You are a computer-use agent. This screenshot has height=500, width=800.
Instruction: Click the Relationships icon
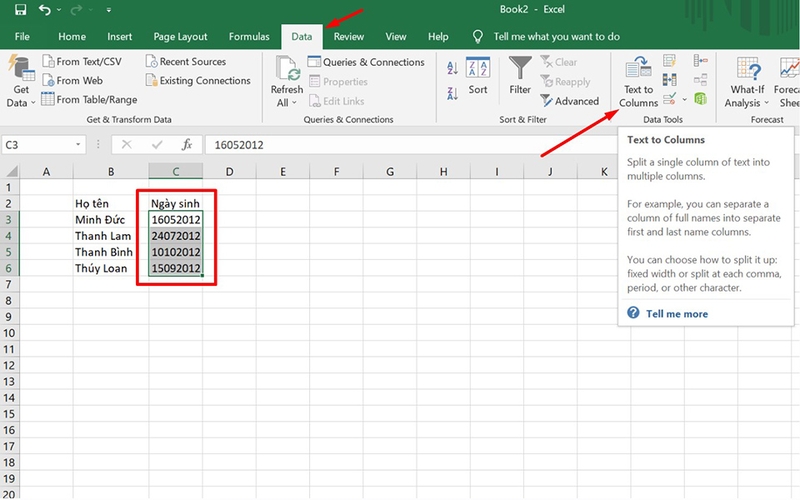pyautogui.click(x=701, y=80)
